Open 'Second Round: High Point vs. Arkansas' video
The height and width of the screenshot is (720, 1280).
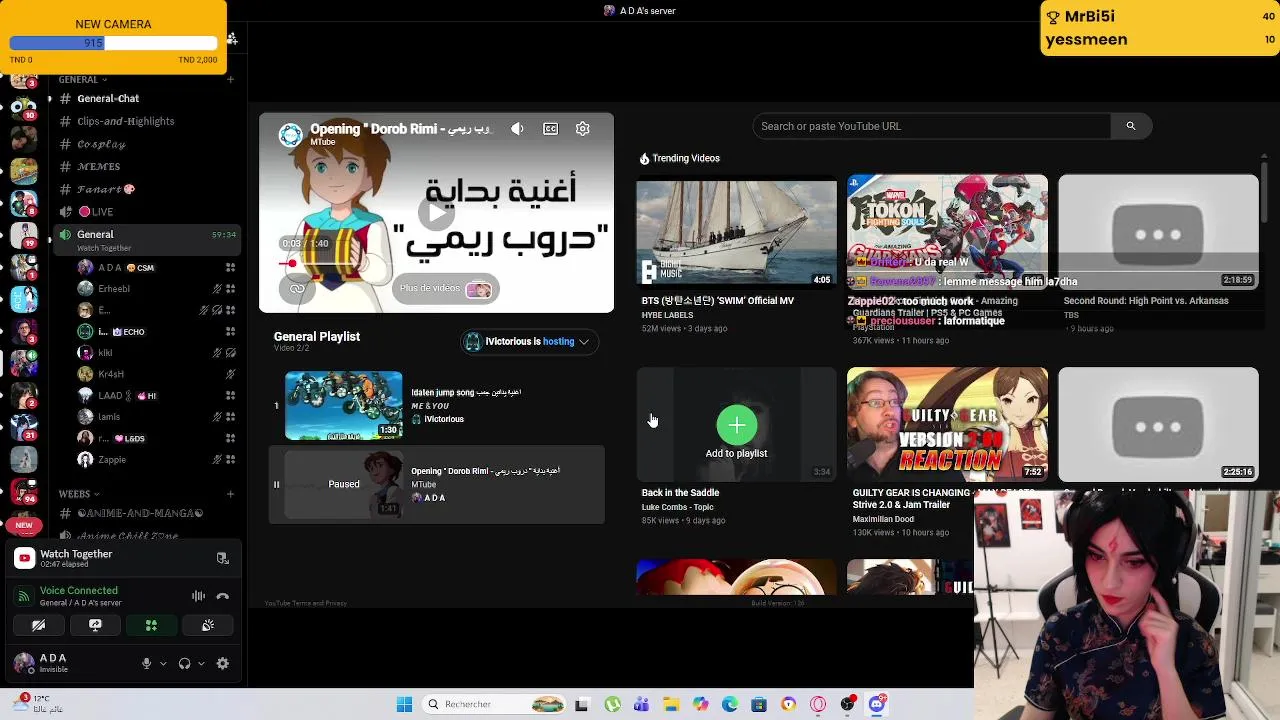point(1158,232)
